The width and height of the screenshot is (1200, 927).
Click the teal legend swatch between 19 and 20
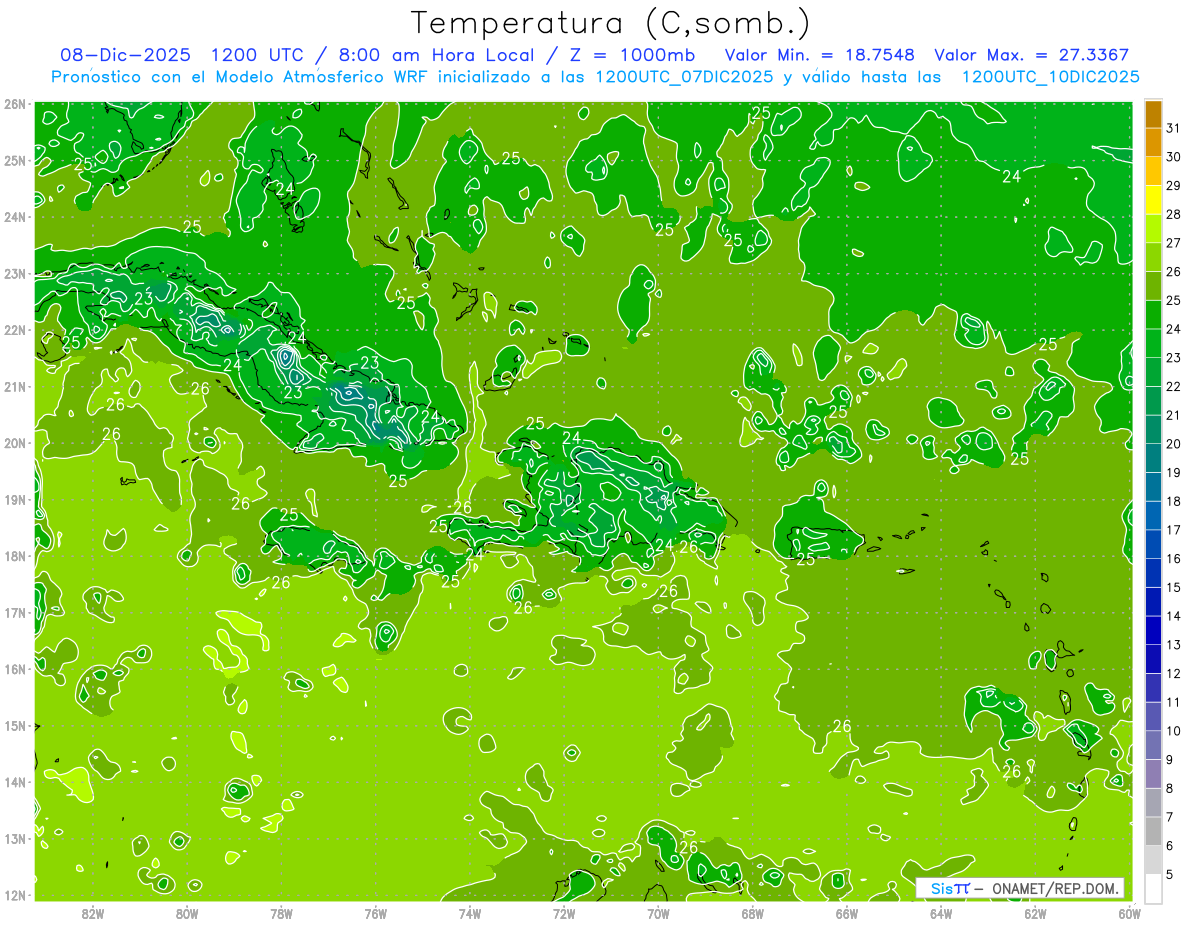pyautogui.click(x=1153, y=459)
